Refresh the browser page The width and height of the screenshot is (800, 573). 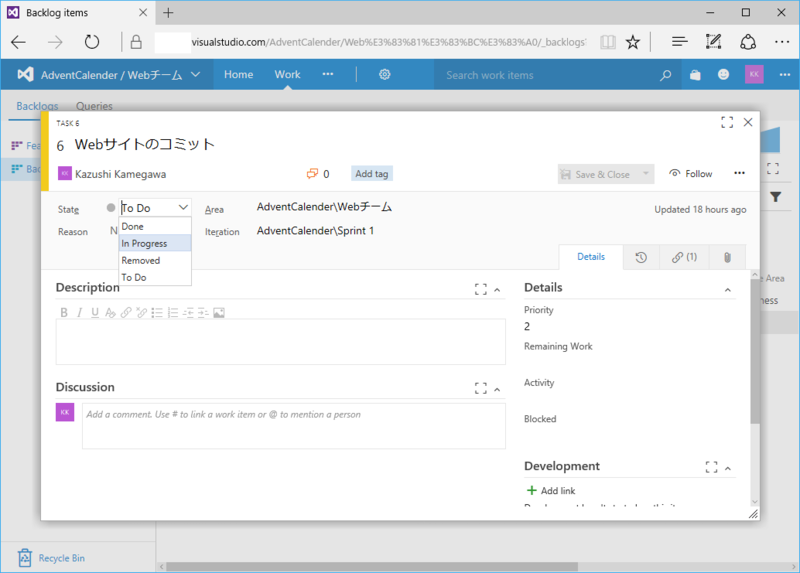coord(92,42)
